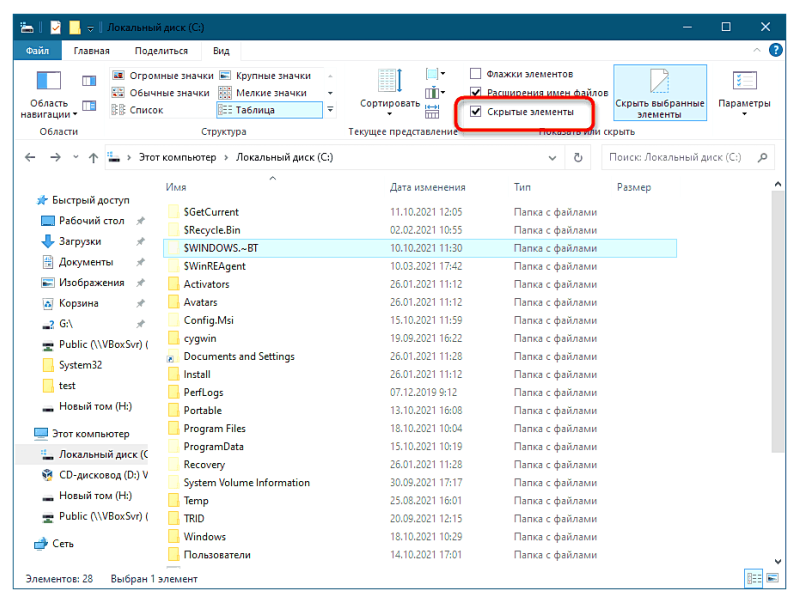Viewport: 800px width, 603px height.
Task: Click Size all columns to fit icon
Action: [x=432, y=111]
